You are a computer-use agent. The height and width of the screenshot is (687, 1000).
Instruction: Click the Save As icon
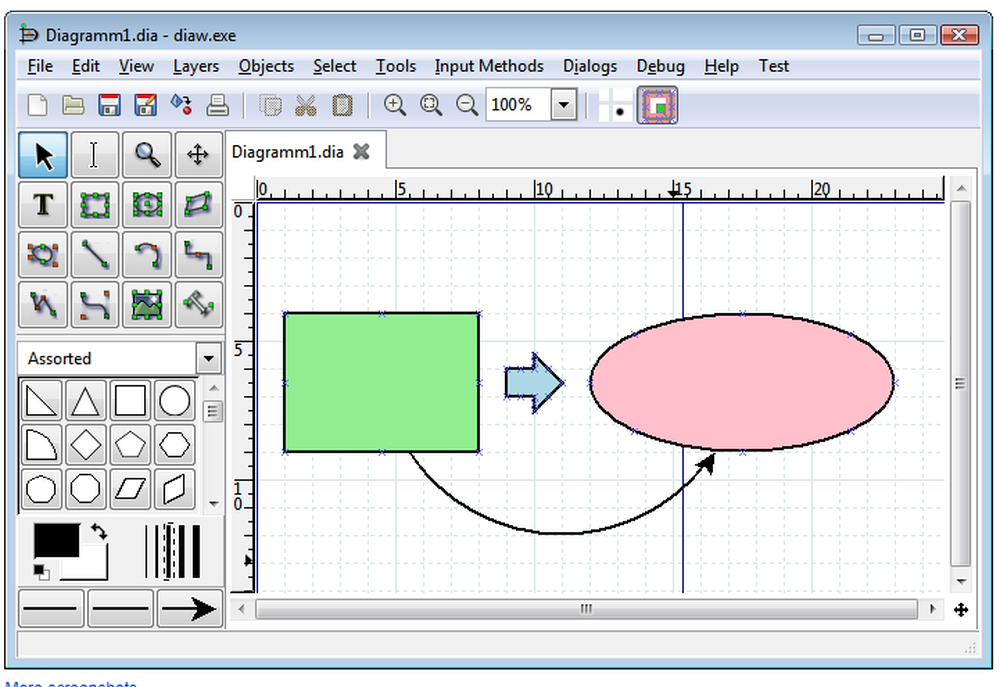pyautogui.click(x=145, y=105)
